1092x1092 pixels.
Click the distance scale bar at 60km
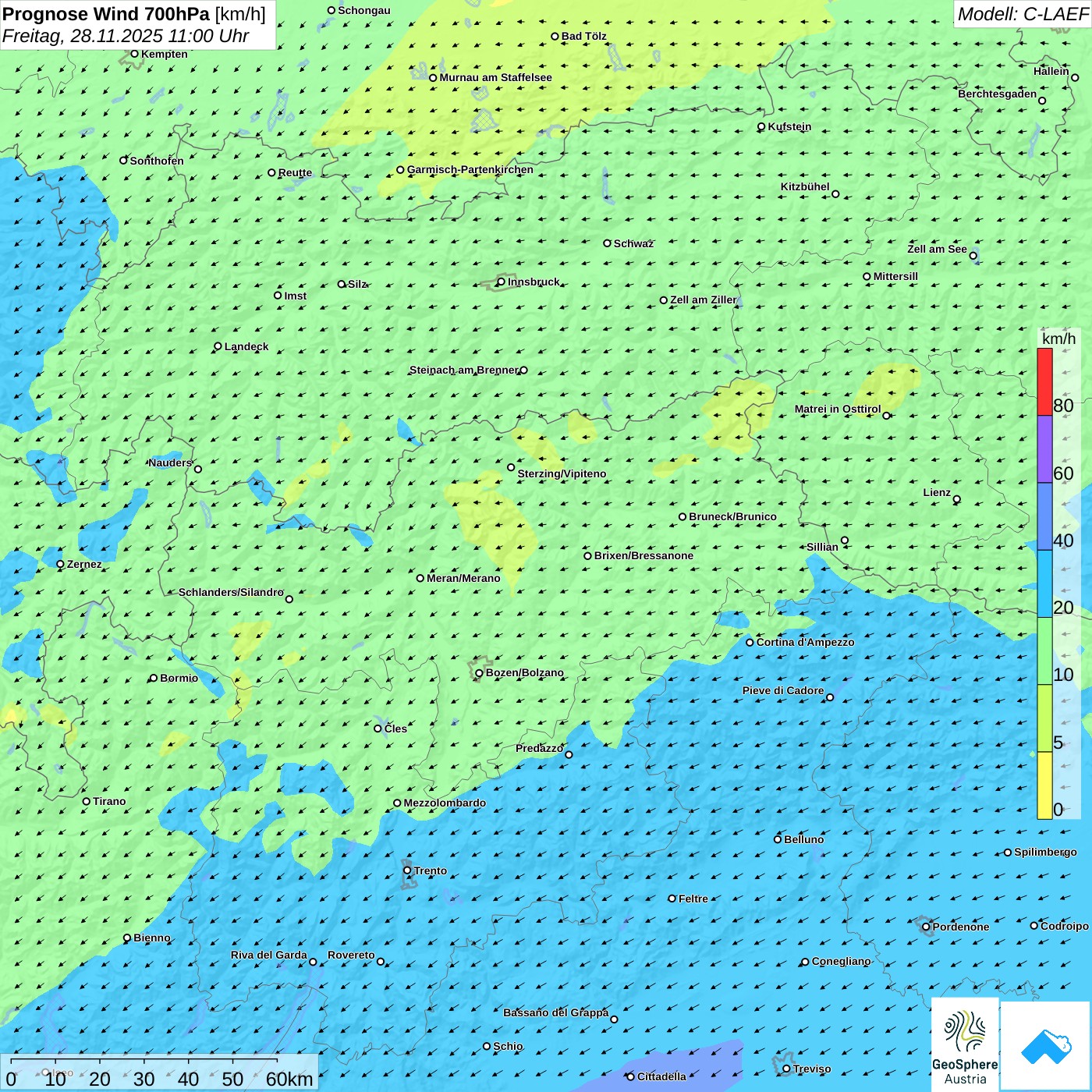277,1061
